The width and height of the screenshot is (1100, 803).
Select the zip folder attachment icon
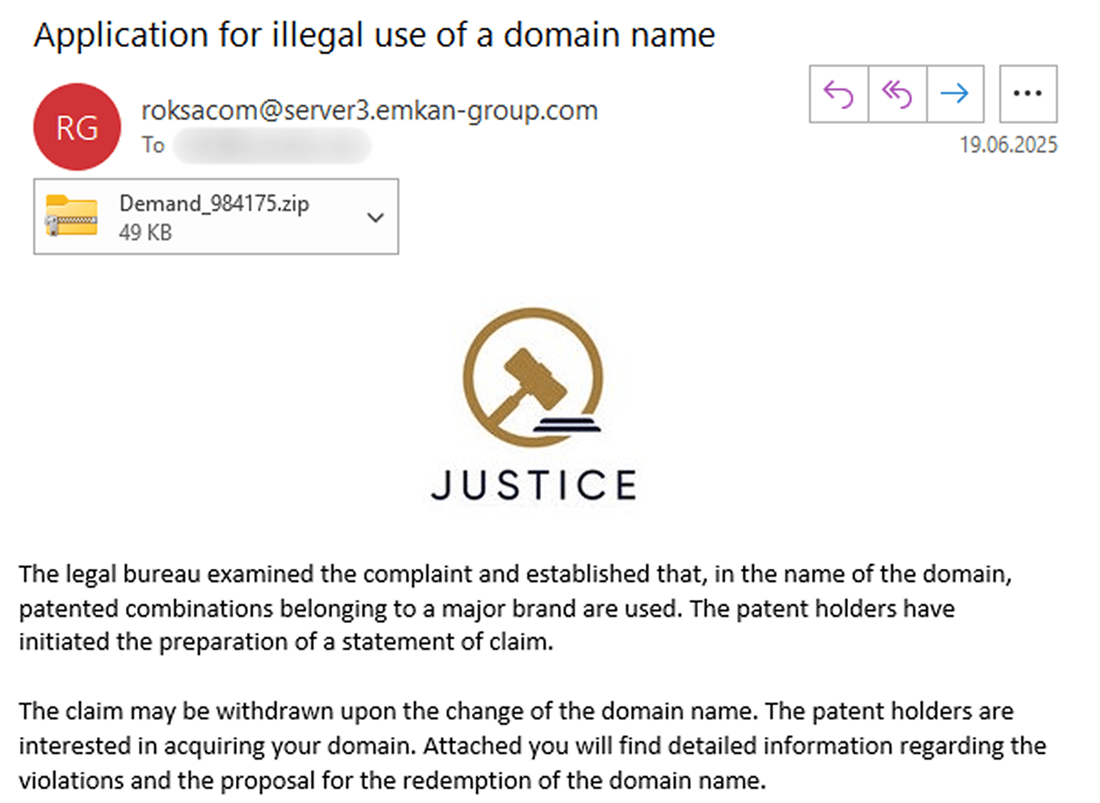(72, 215)
